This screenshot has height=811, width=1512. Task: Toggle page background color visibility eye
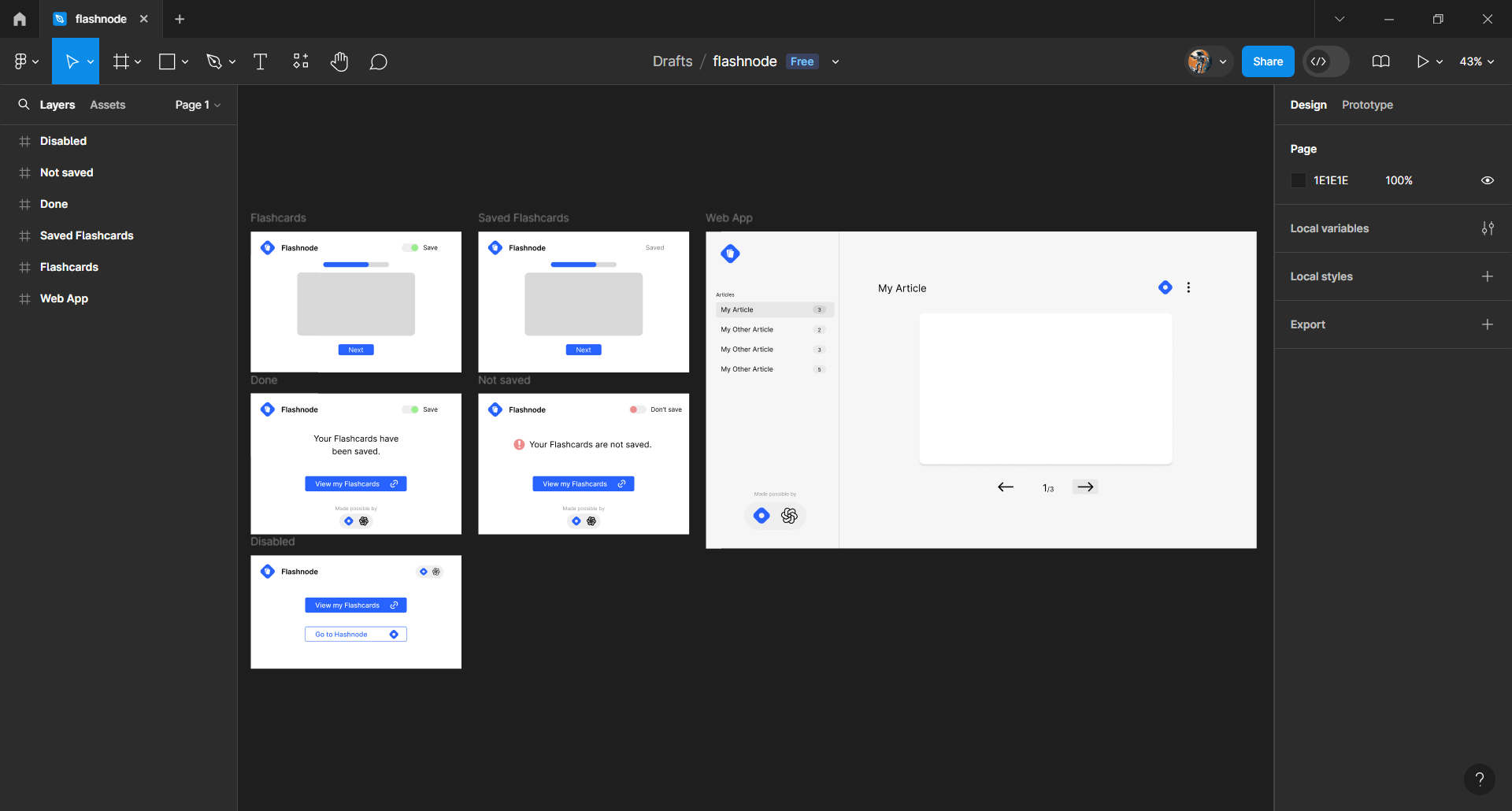[1488, 180]
